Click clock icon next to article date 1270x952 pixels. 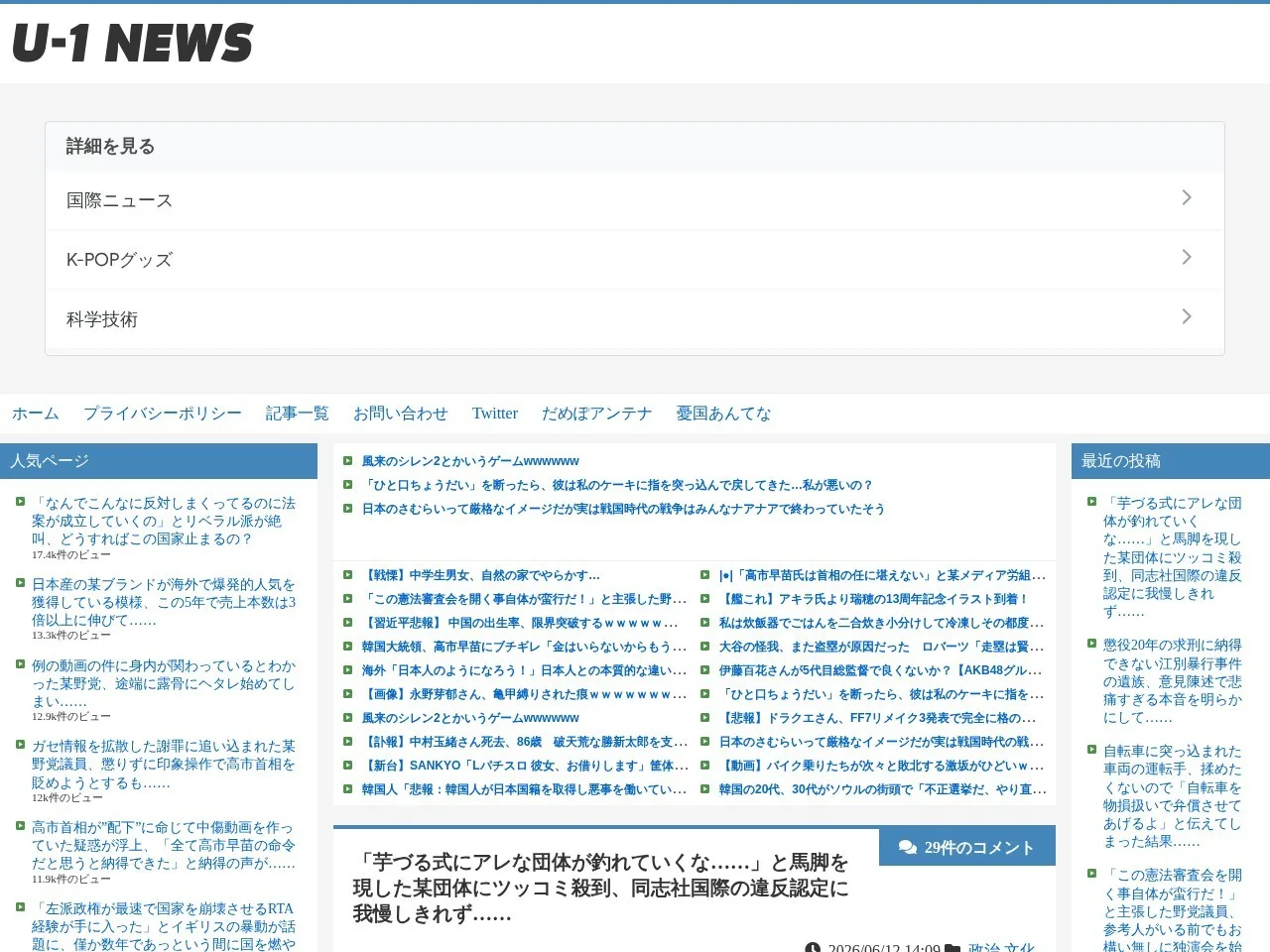[813, 948]
